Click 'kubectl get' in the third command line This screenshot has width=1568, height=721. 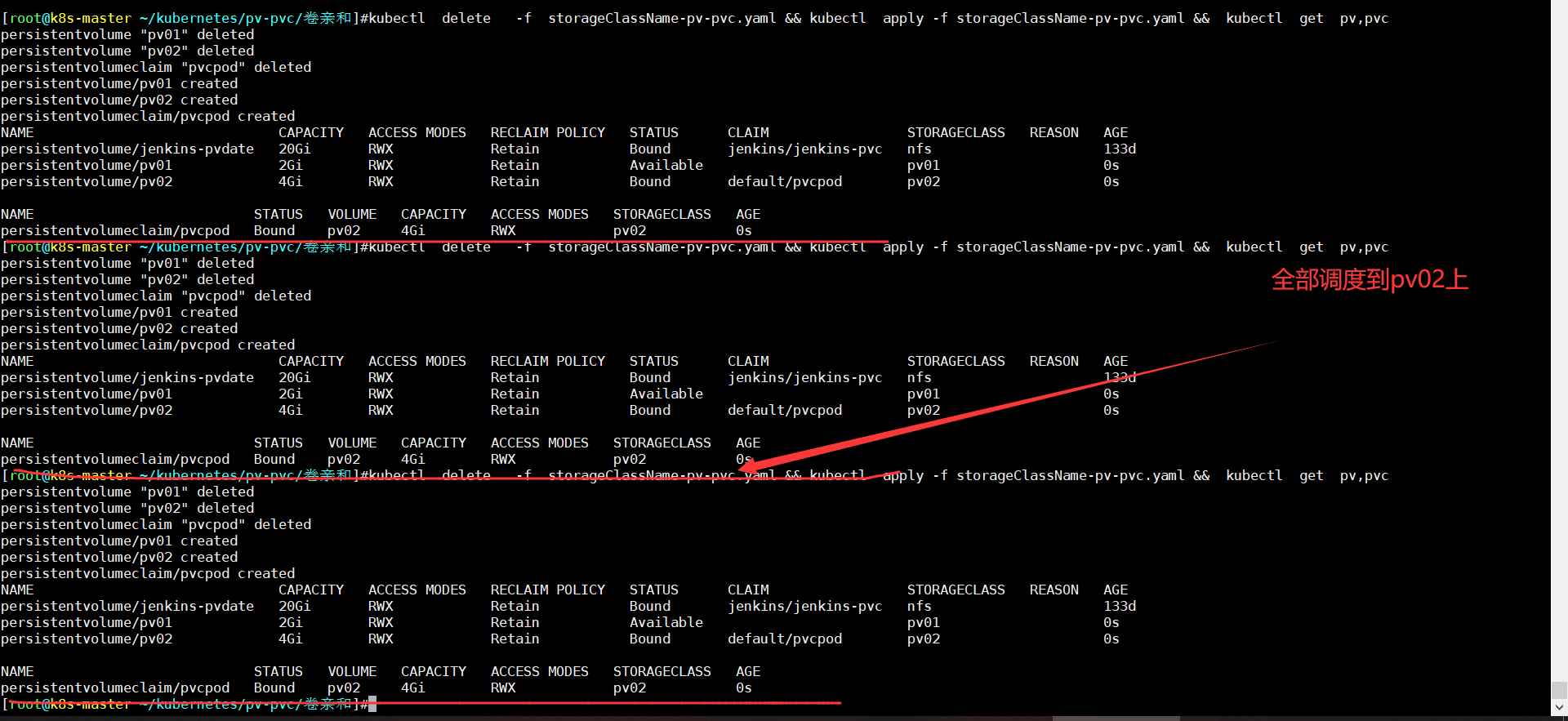click(x=1275, y=475)
